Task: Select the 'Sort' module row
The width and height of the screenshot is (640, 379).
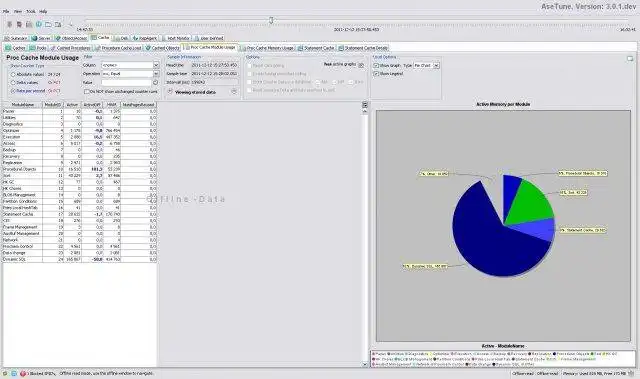Action: (80, 175)
